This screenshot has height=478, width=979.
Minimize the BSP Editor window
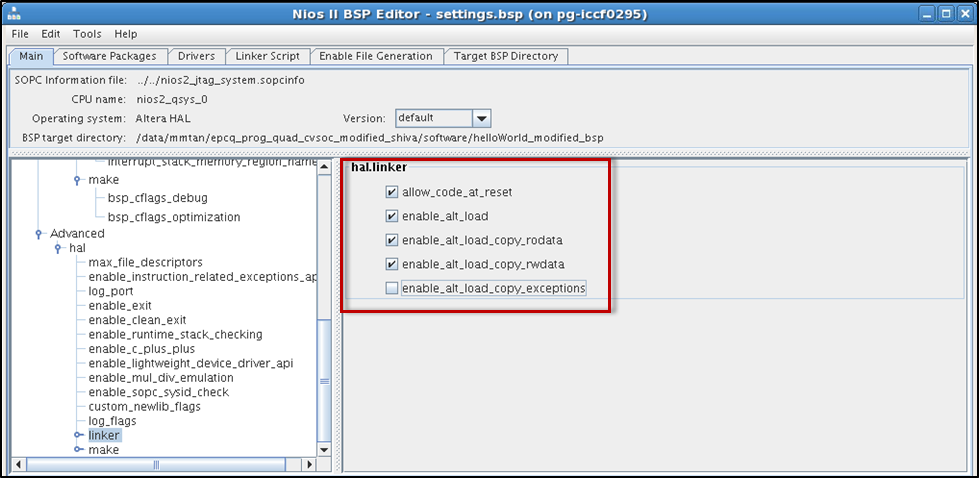928,14
